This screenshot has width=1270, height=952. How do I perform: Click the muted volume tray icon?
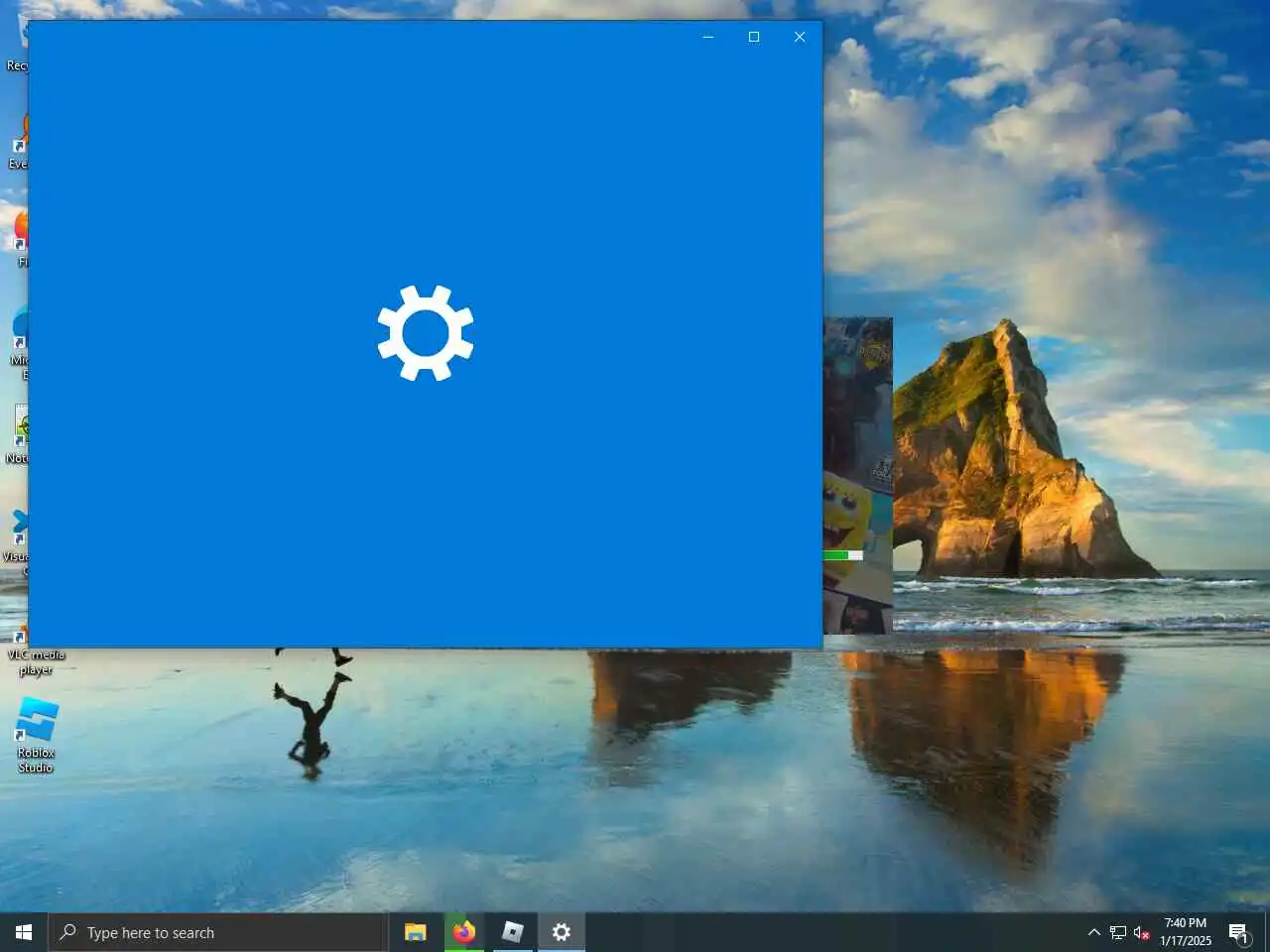click(1142, 932)
